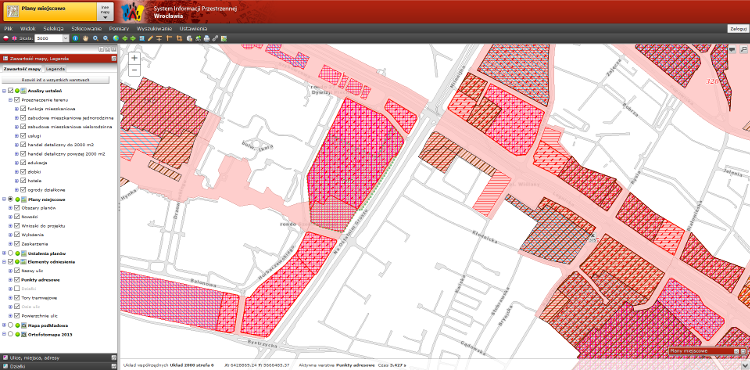Uncheck the Tory tramwajowe checkbox

(17, 298)
